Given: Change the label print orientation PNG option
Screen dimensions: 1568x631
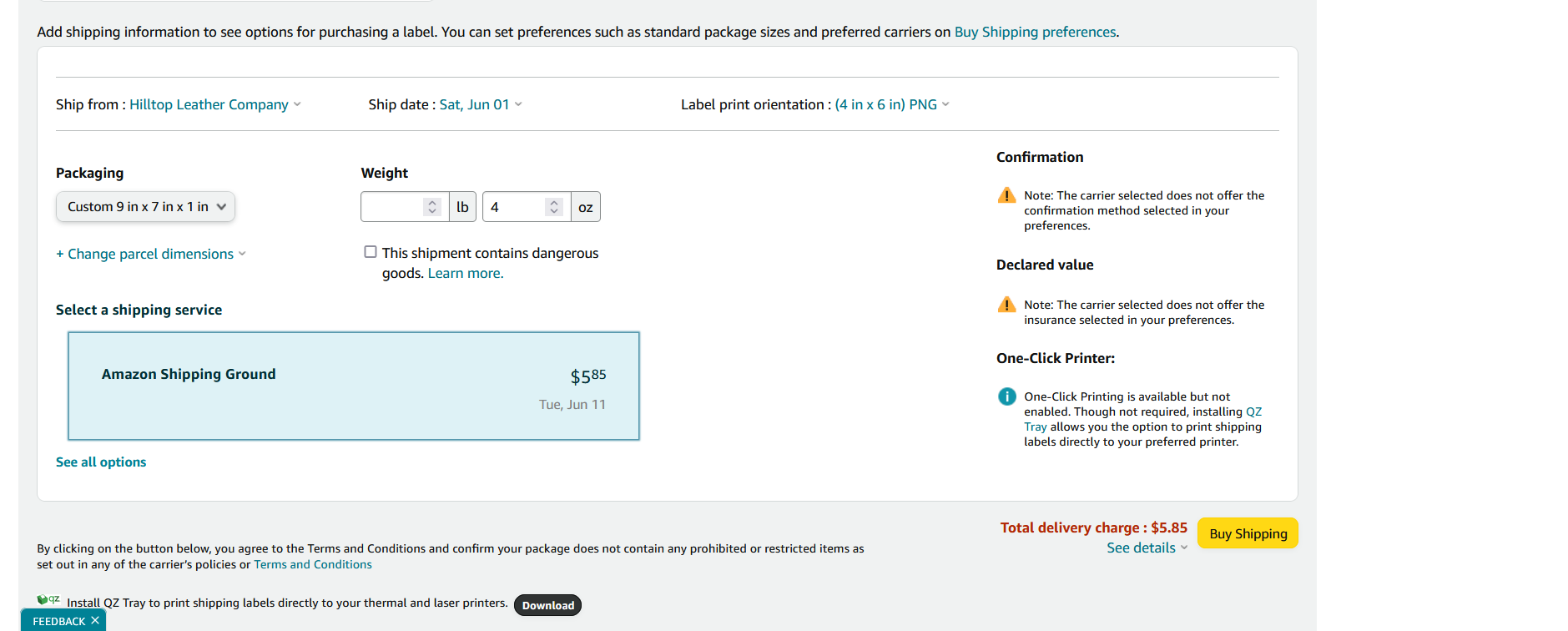Looking at the screenshot, I should [x=892, y=104].
